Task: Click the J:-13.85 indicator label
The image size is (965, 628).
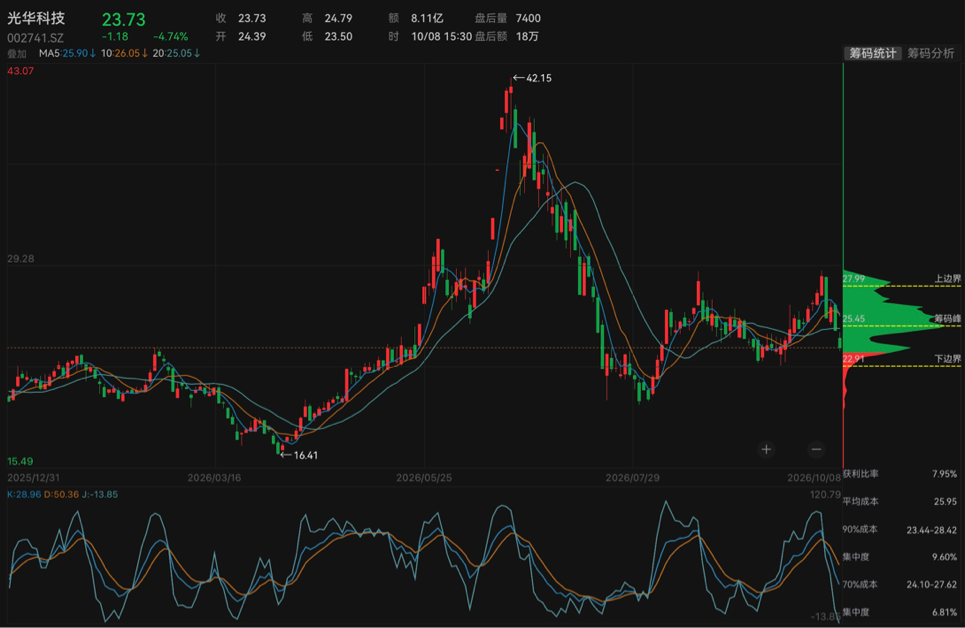Action: point(100,494)
